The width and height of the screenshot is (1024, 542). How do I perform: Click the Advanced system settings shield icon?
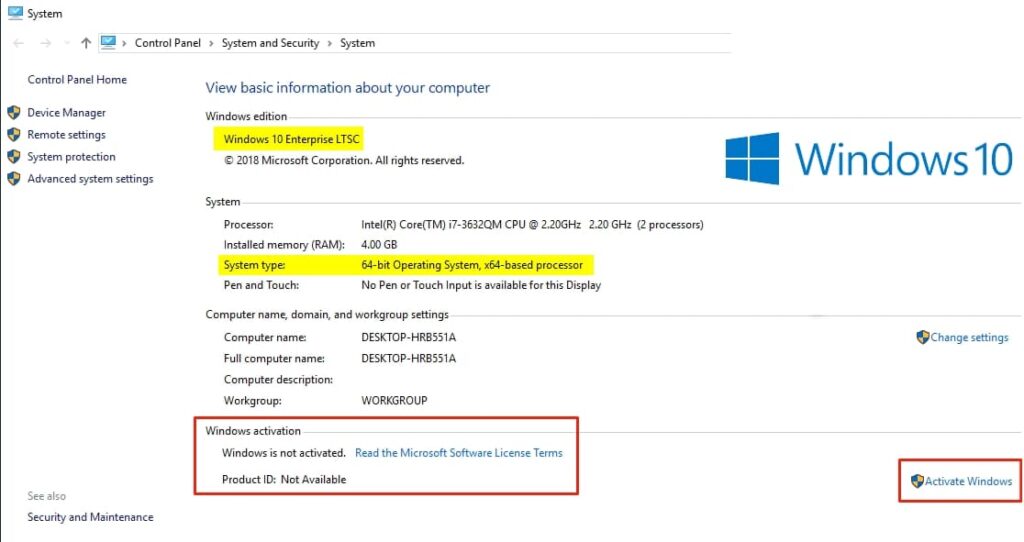[14, 179]
